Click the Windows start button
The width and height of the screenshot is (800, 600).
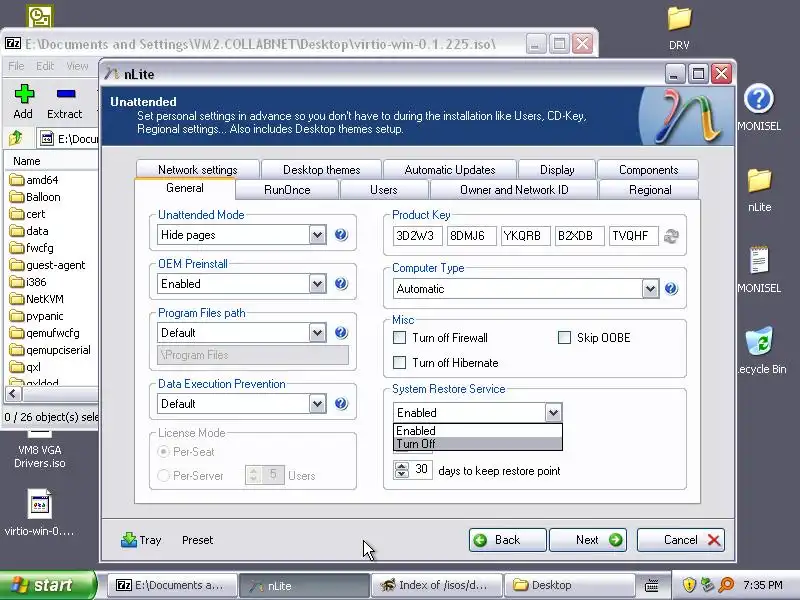pos(47,585)
